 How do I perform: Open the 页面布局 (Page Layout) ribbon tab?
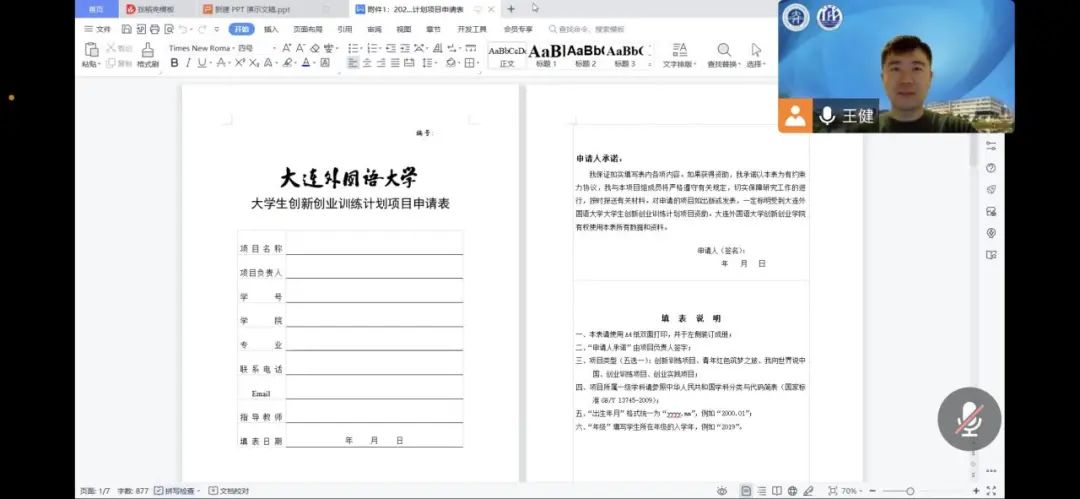pos(308,29)
